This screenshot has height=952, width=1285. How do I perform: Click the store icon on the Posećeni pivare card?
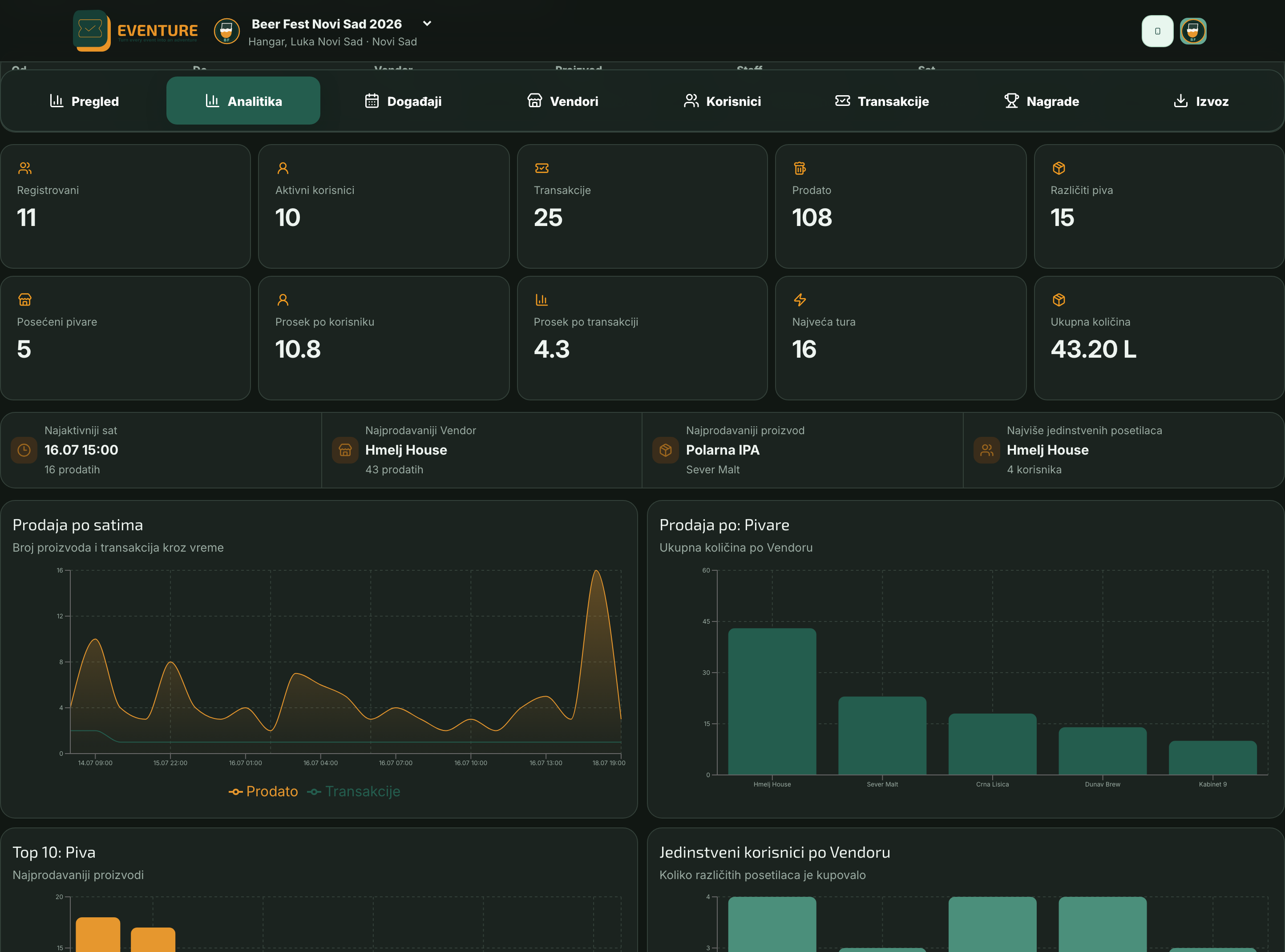point(25,300)
